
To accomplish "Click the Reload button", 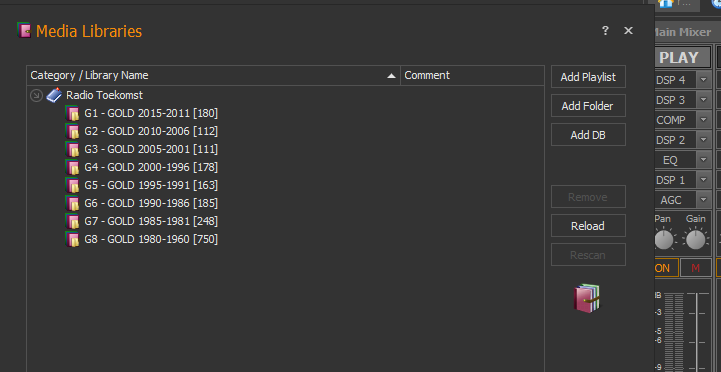I will (588, 226).
